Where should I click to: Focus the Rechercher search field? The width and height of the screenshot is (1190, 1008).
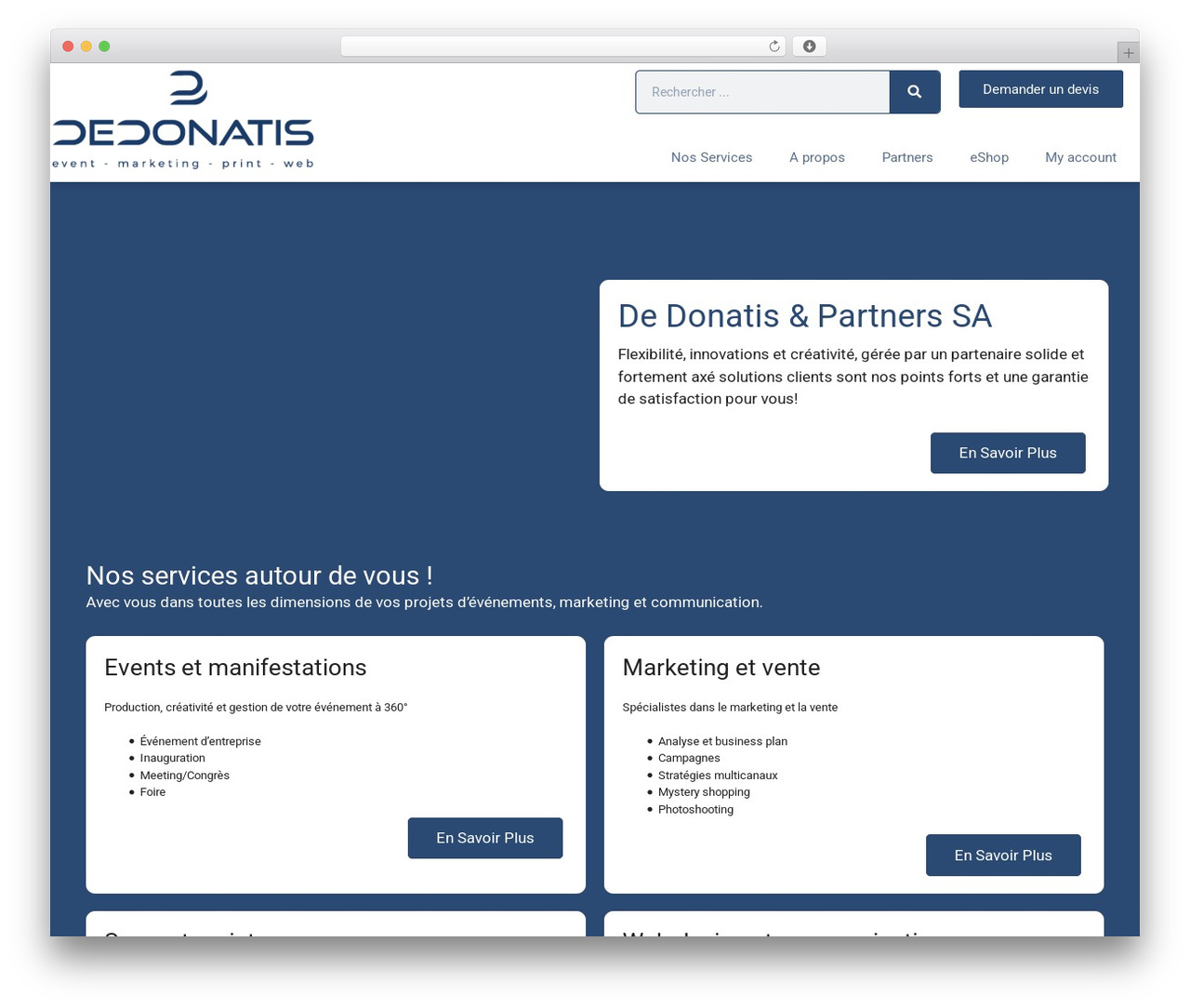pos(762,92)
